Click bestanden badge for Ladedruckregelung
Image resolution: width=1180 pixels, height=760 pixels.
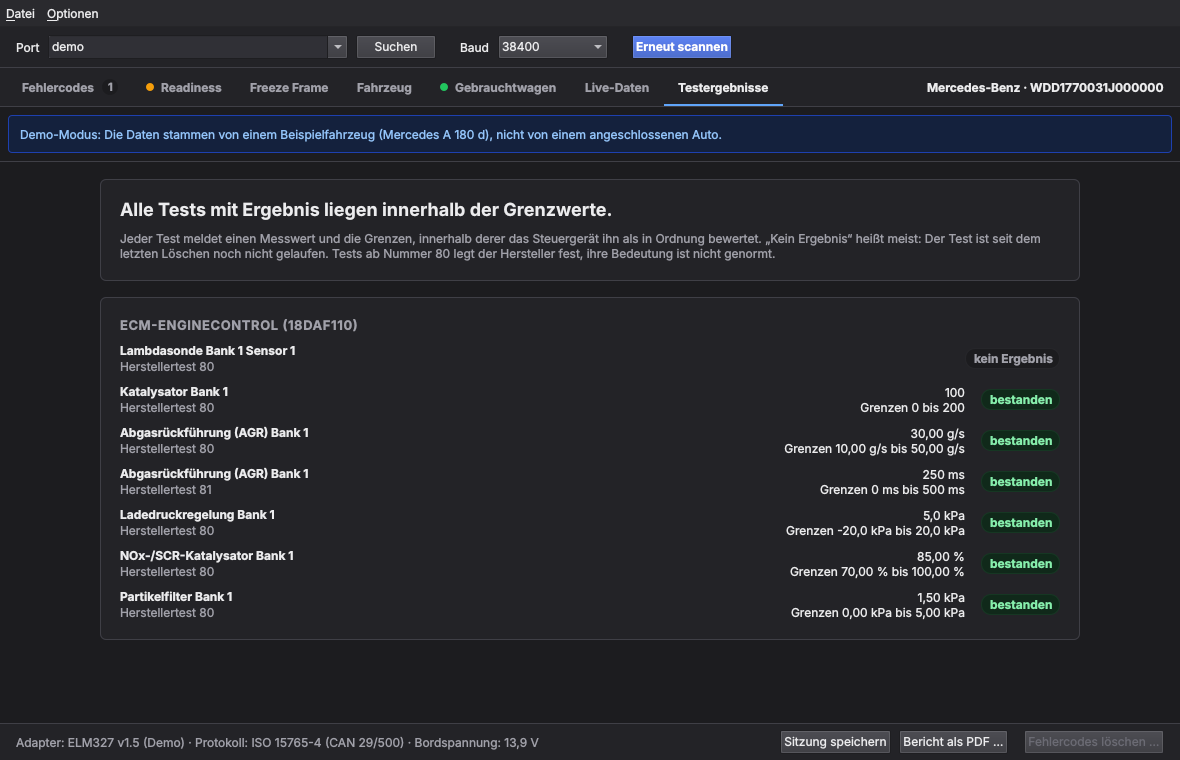tap(1020, 523)
